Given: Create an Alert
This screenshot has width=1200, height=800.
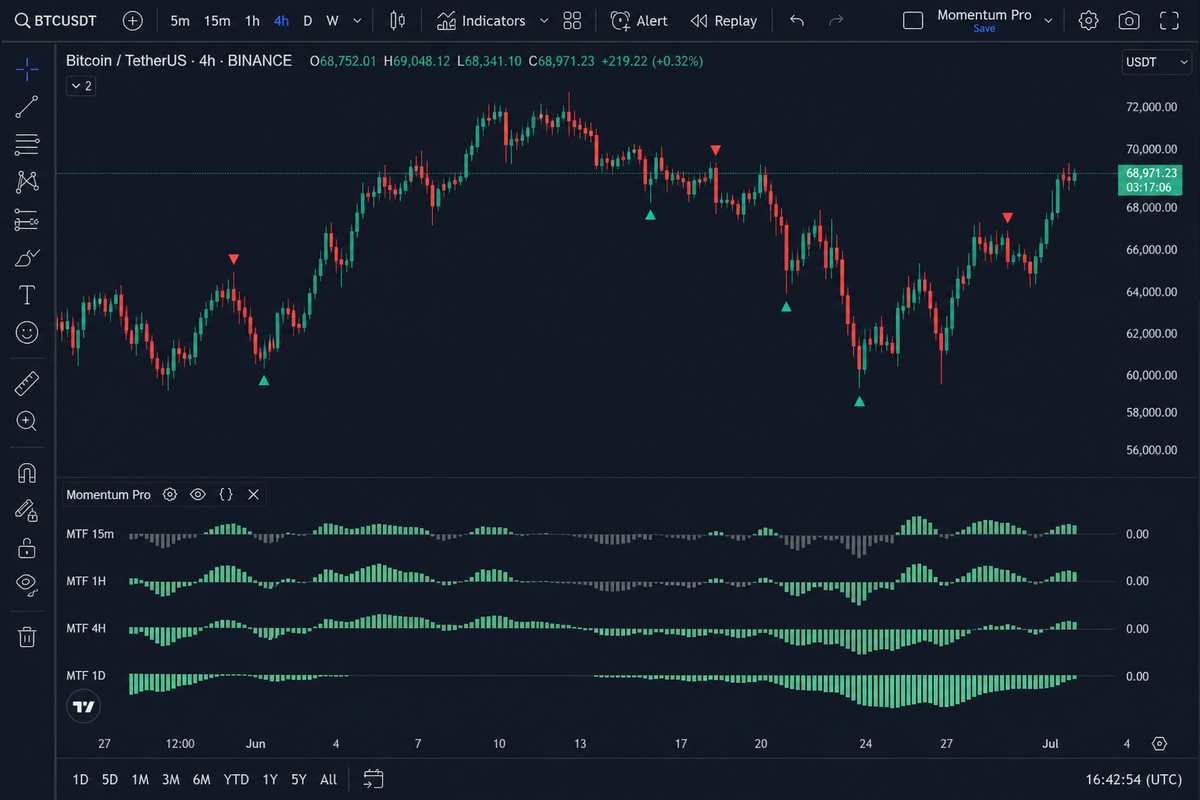Looking at the screenshot, I should (639, 20).
